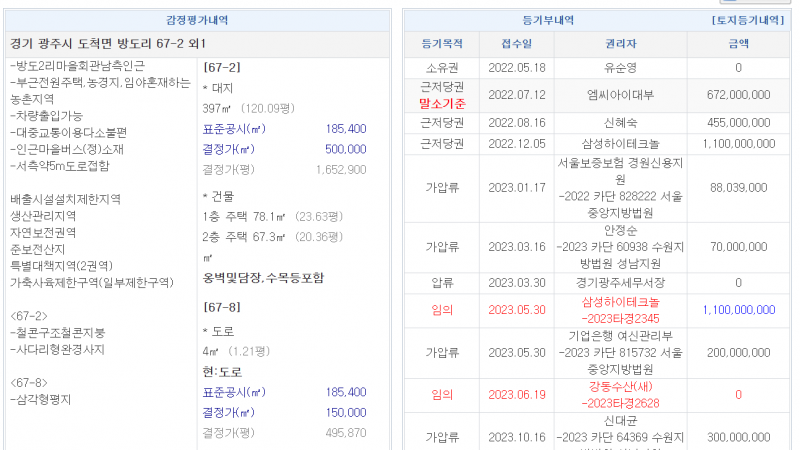800x450 pixels.
Task: Click 경기광주세무서장 in the 압류 row
Action: [621, 283]
